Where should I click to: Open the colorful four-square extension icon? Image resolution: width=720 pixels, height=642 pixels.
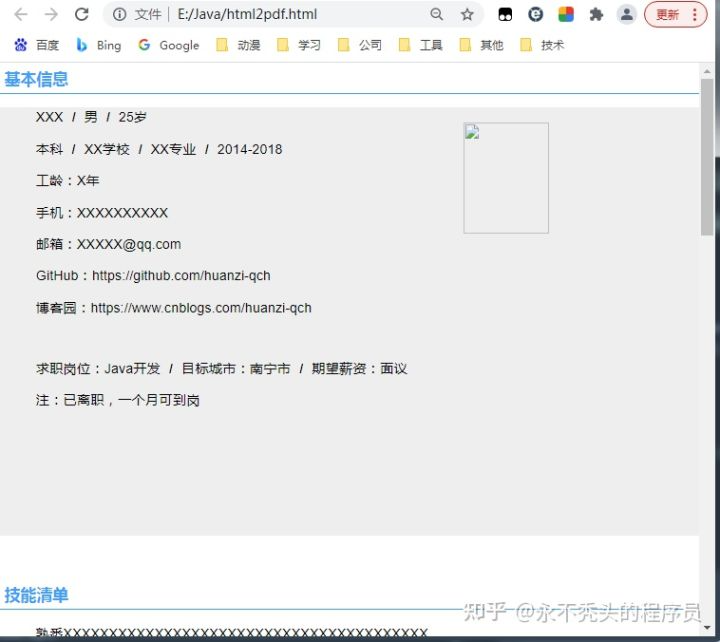(566, 15)
